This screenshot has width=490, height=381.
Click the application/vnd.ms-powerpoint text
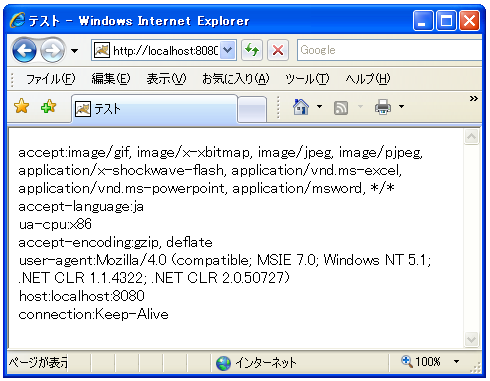(x=123, y=189)
